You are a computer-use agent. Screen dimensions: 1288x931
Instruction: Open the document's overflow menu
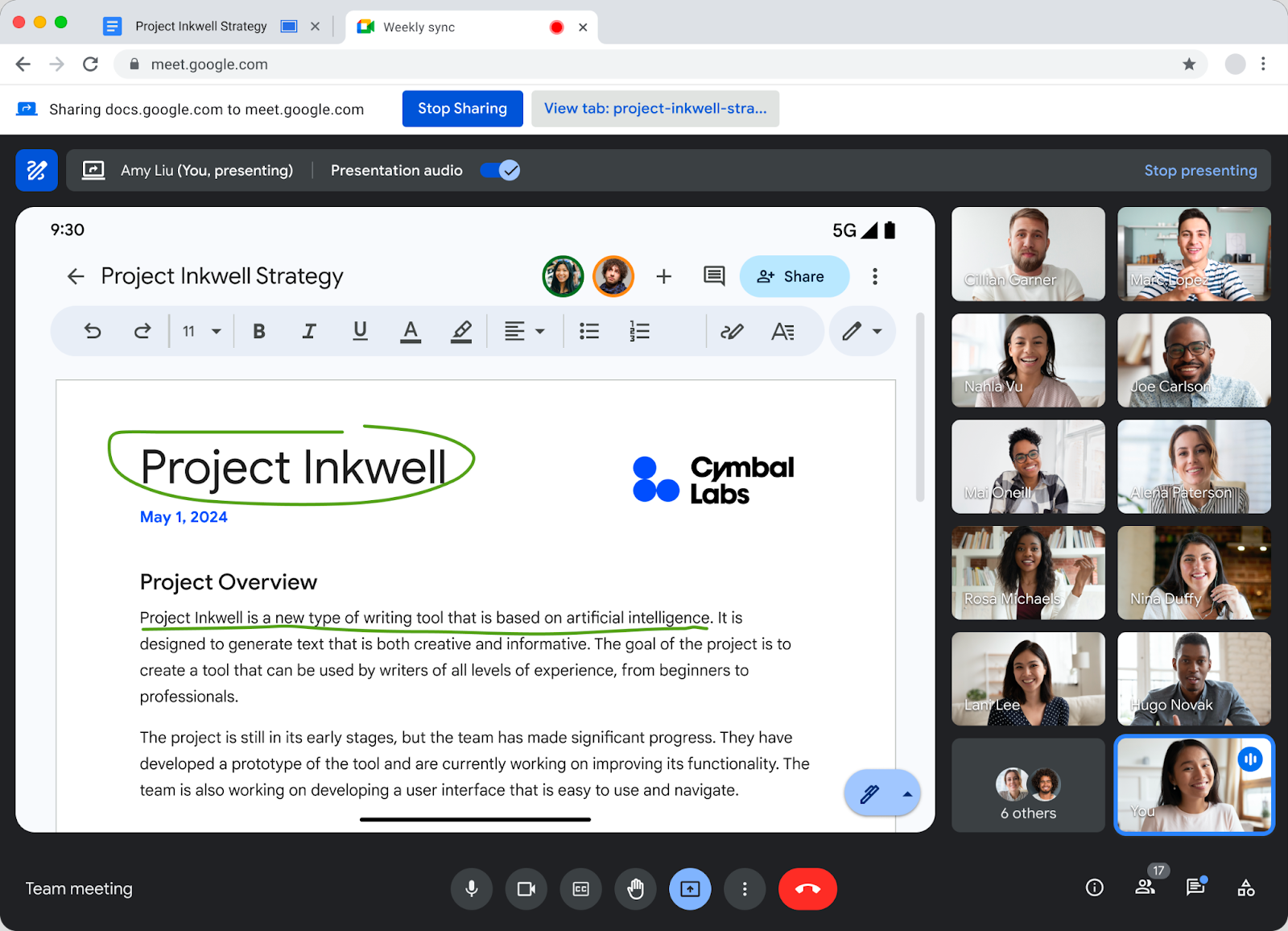tap(874, 276)
